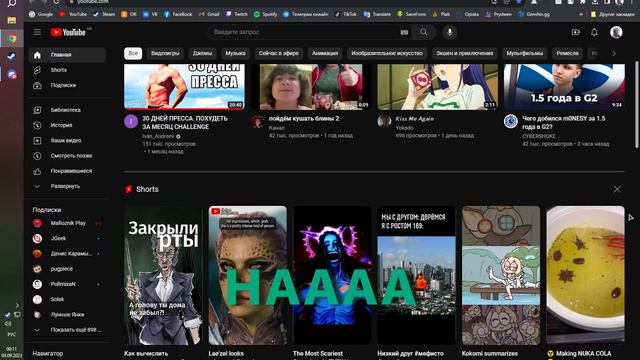The image size is (640, 360).
Task: Click the YouTube logo
Action: click(x=69, y=32)
